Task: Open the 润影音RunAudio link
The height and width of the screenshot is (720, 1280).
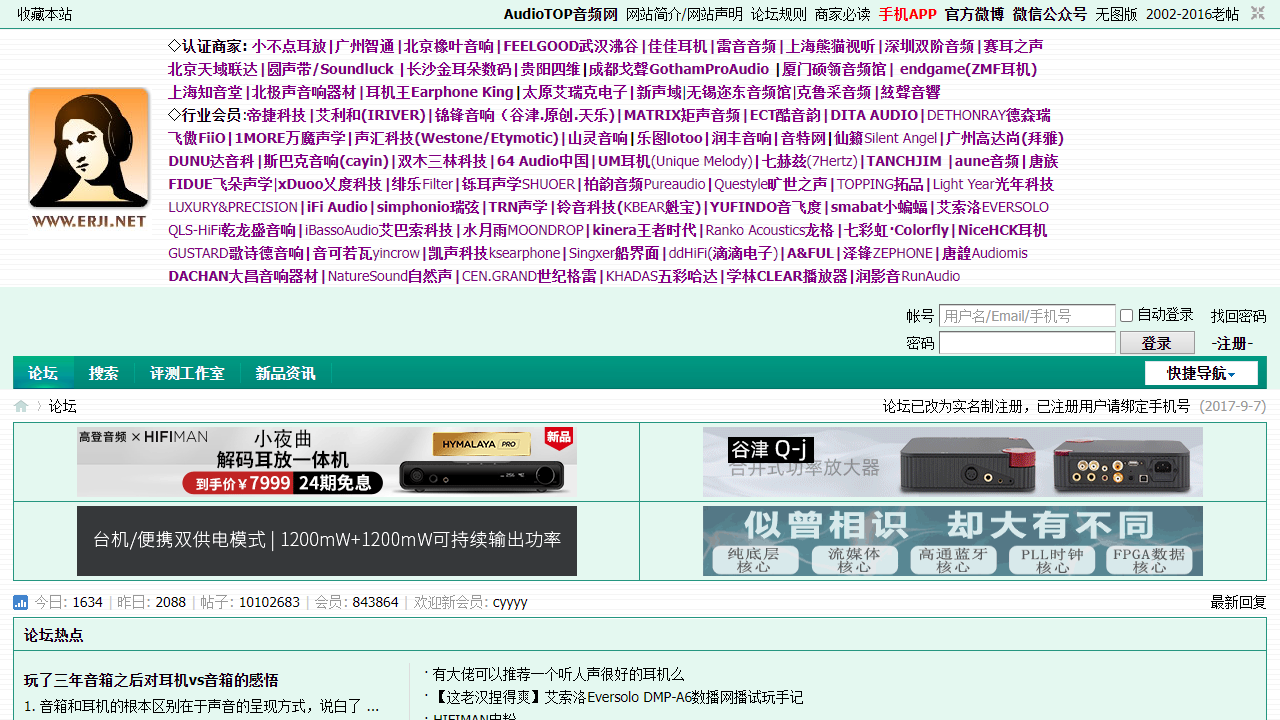Action: click(x=908, y=276)
